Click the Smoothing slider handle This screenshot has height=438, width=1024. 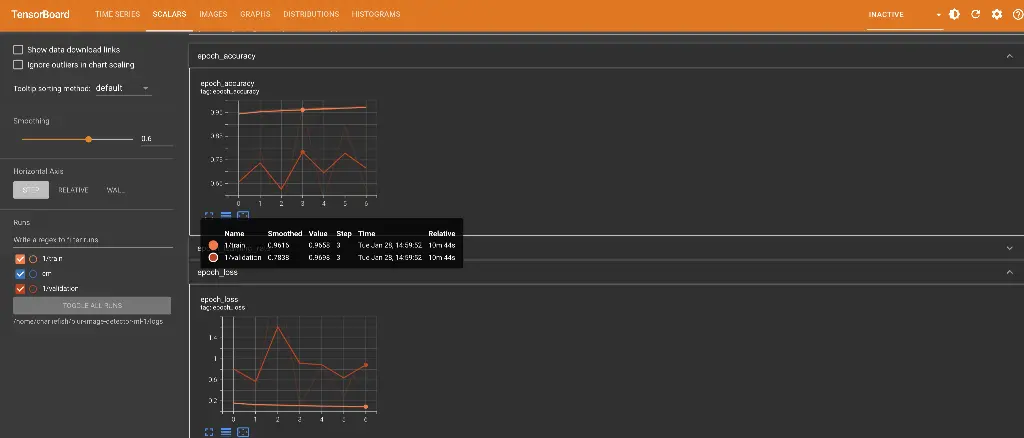coord(88,139)
